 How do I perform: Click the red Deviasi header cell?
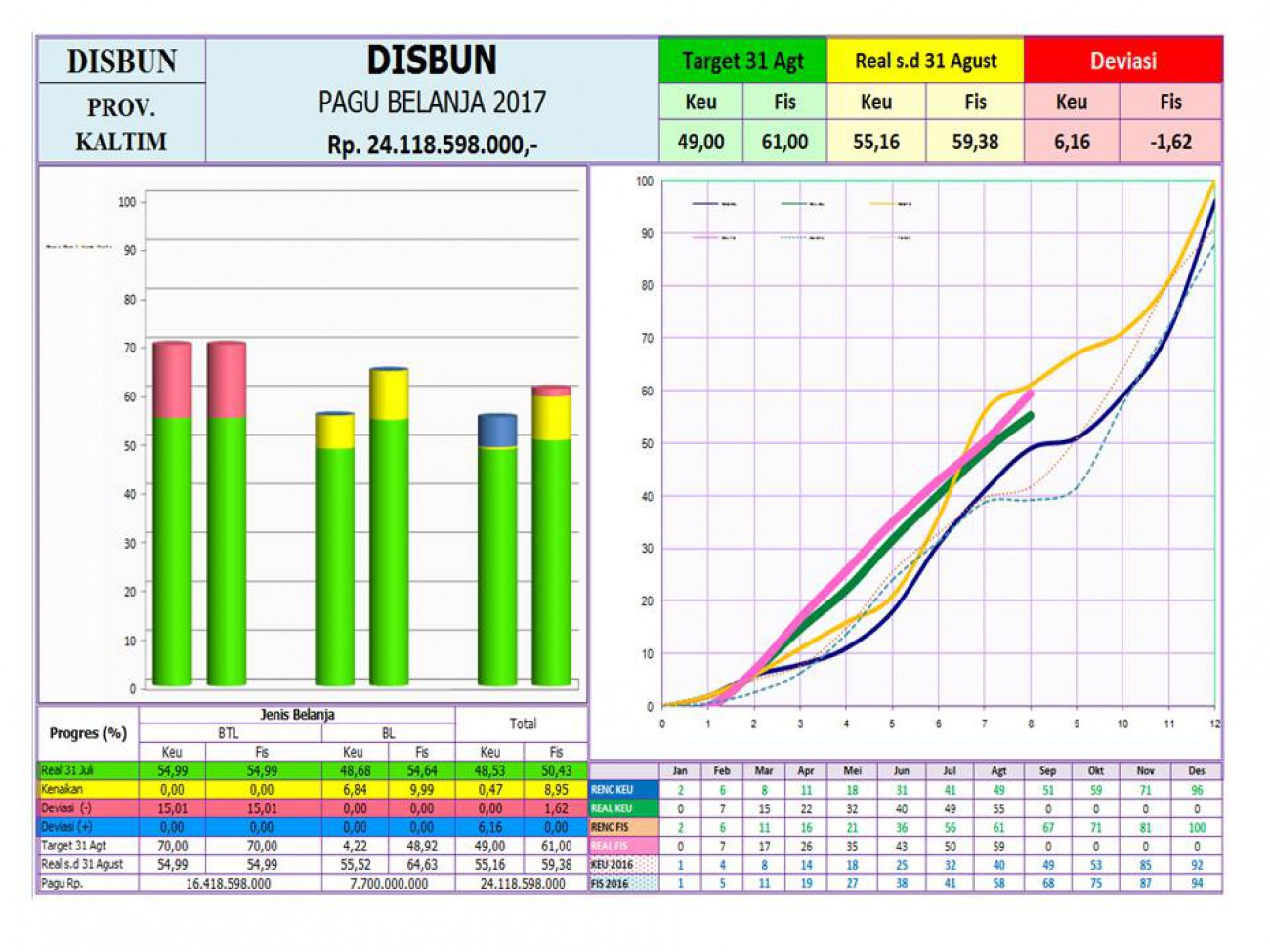tap(1122, 61)
